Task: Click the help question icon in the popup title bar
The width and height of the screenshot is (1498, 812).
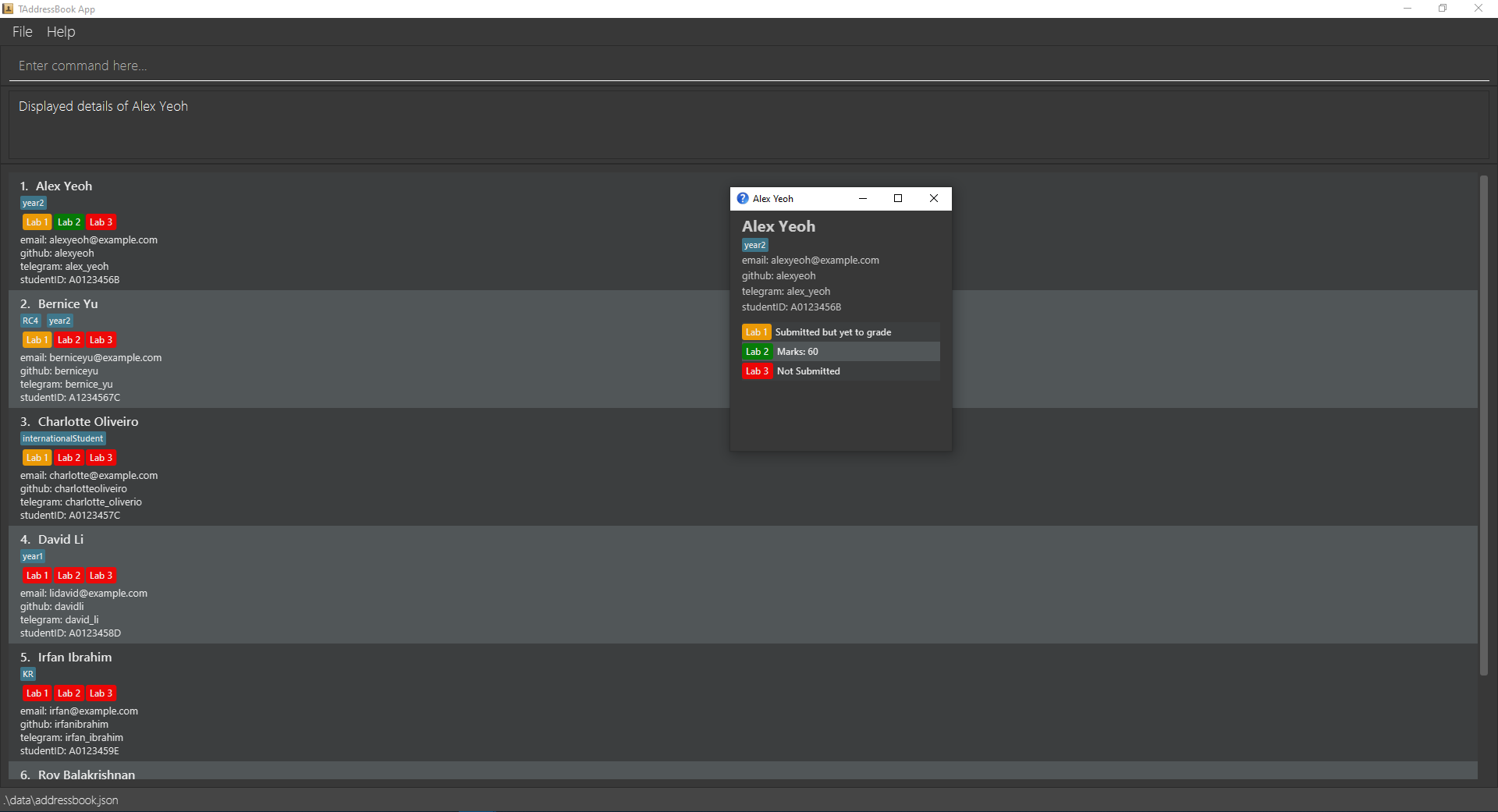Action: tap(743, 199)
